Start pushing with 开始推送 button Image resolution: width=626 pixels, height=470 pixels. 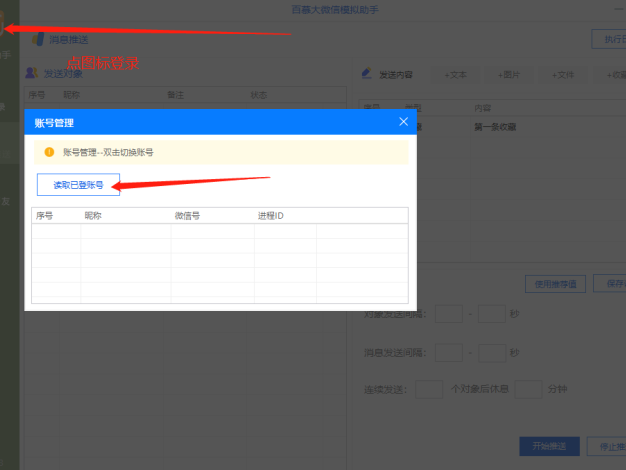click(549, 446)
